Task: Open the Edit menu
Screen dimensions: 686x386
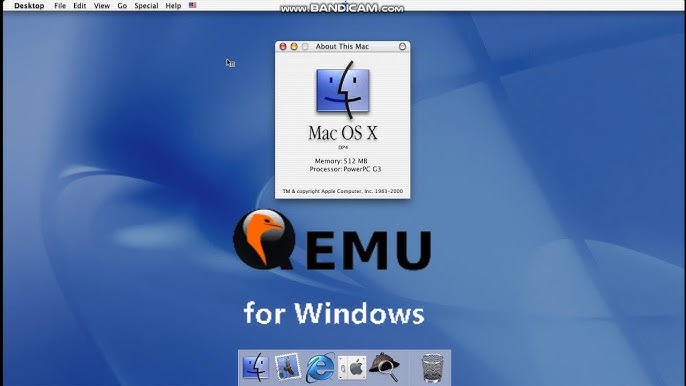Action: [x=80, y=6]
